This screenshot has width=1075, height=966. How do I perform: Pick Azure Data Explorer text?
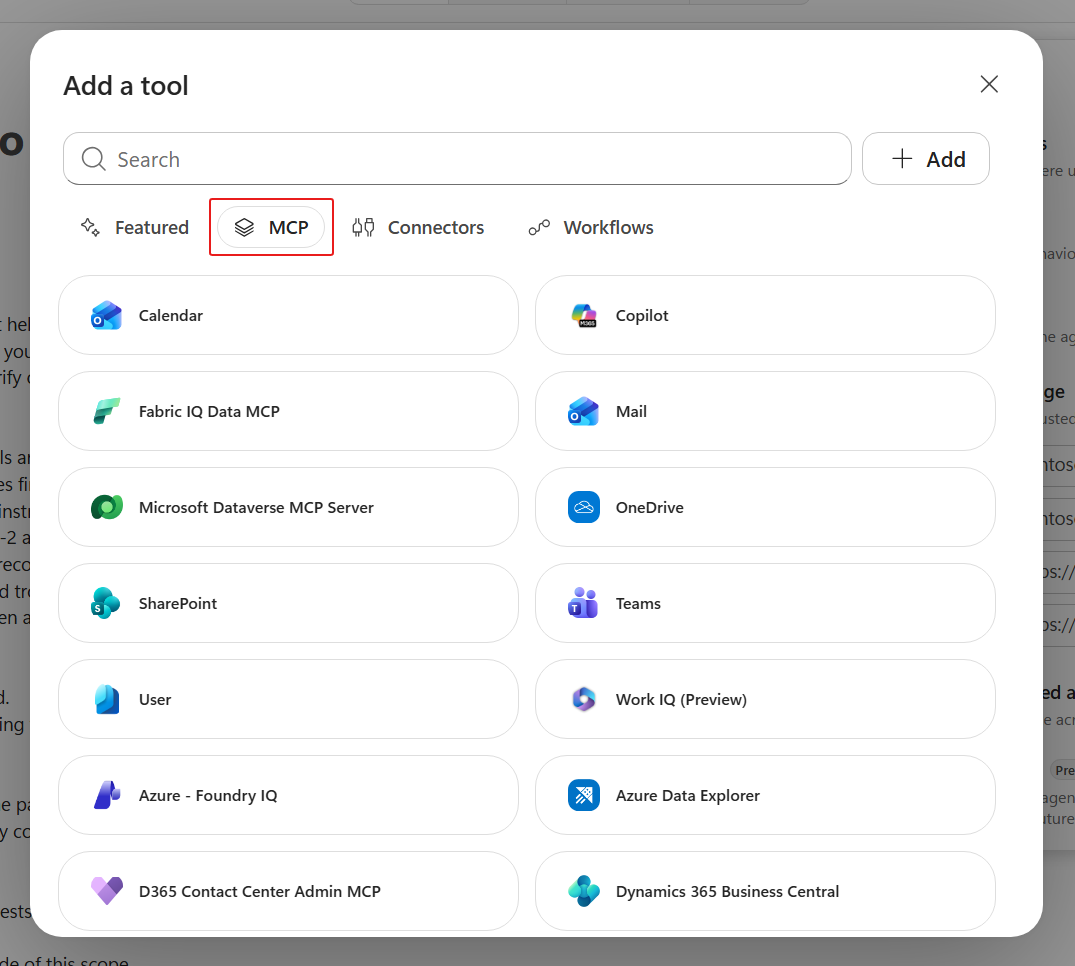688,795
